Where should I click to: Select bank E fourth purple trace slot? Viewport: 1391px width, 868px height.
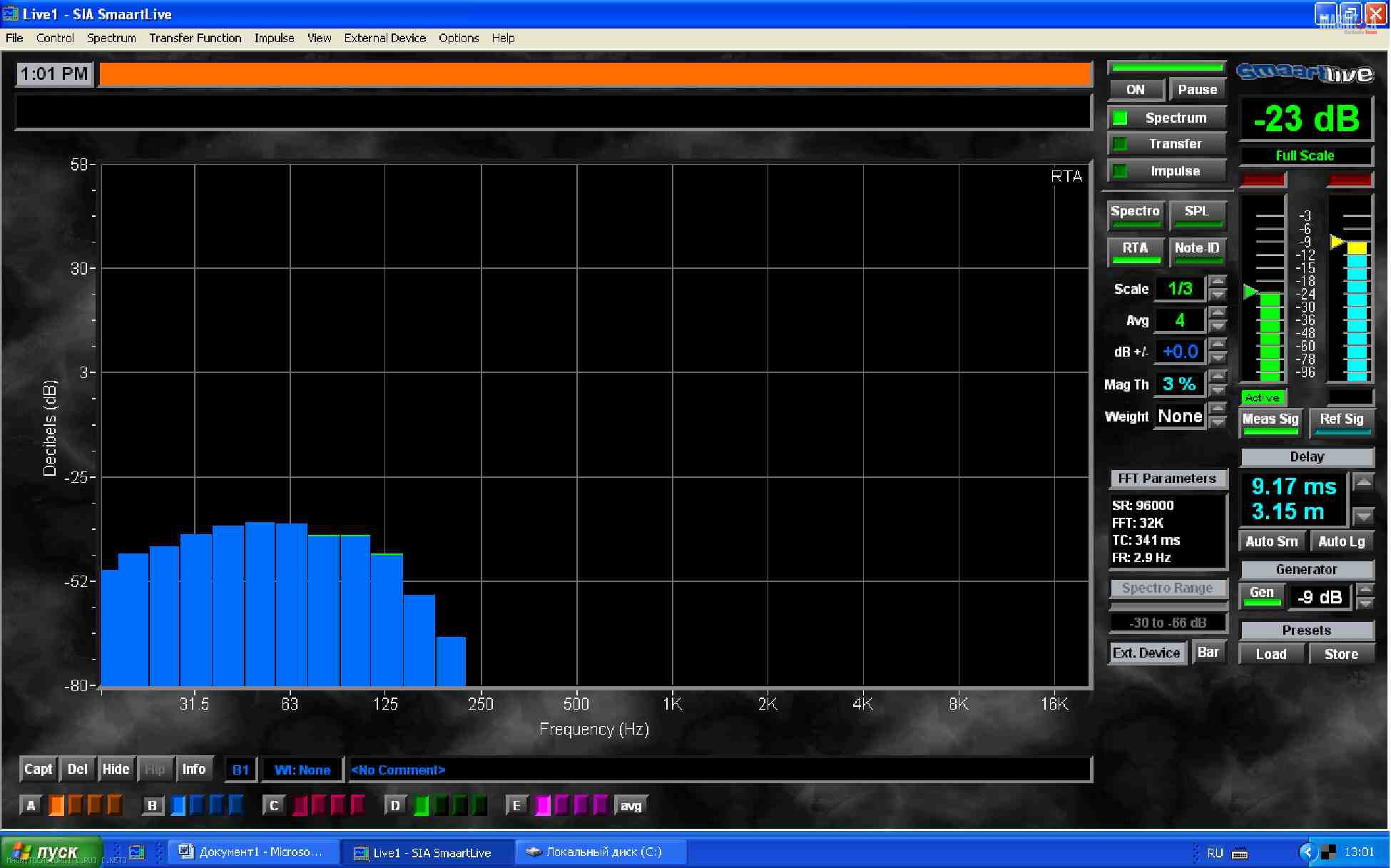pyautogui.click(x=601, y=806)
